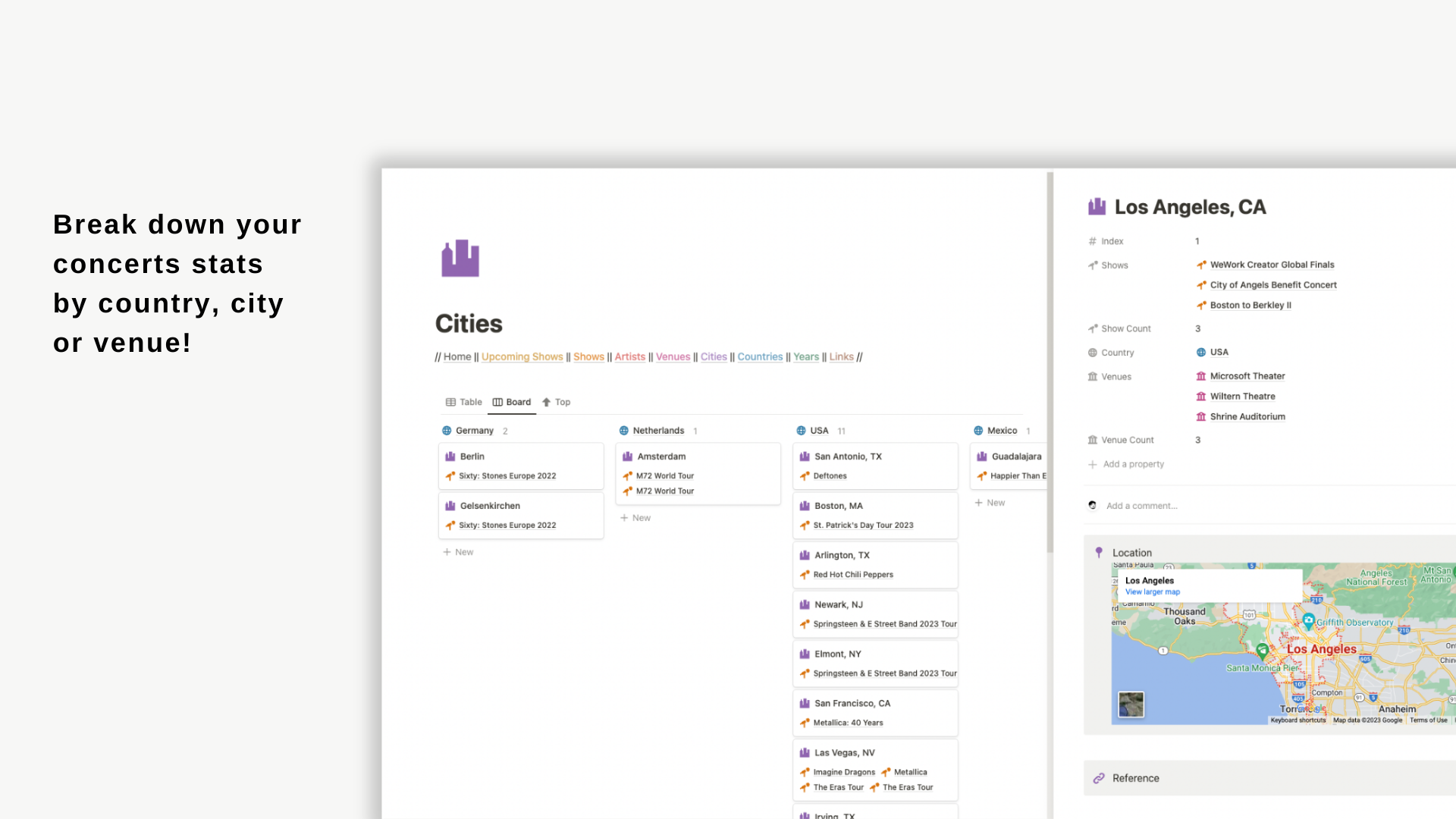Open the Links navigation link
This screenshot has height=819, width=1456.
(x=841, y=357)
